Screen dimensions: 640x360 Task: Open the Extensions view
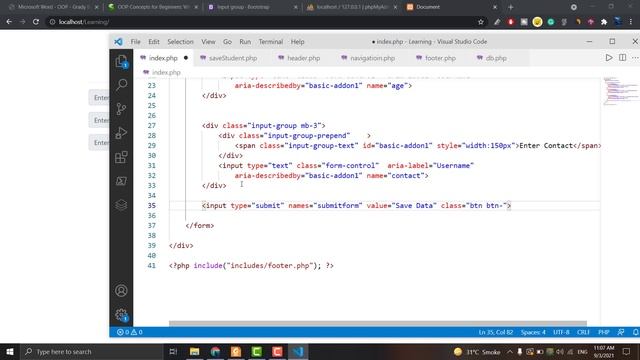121,157
